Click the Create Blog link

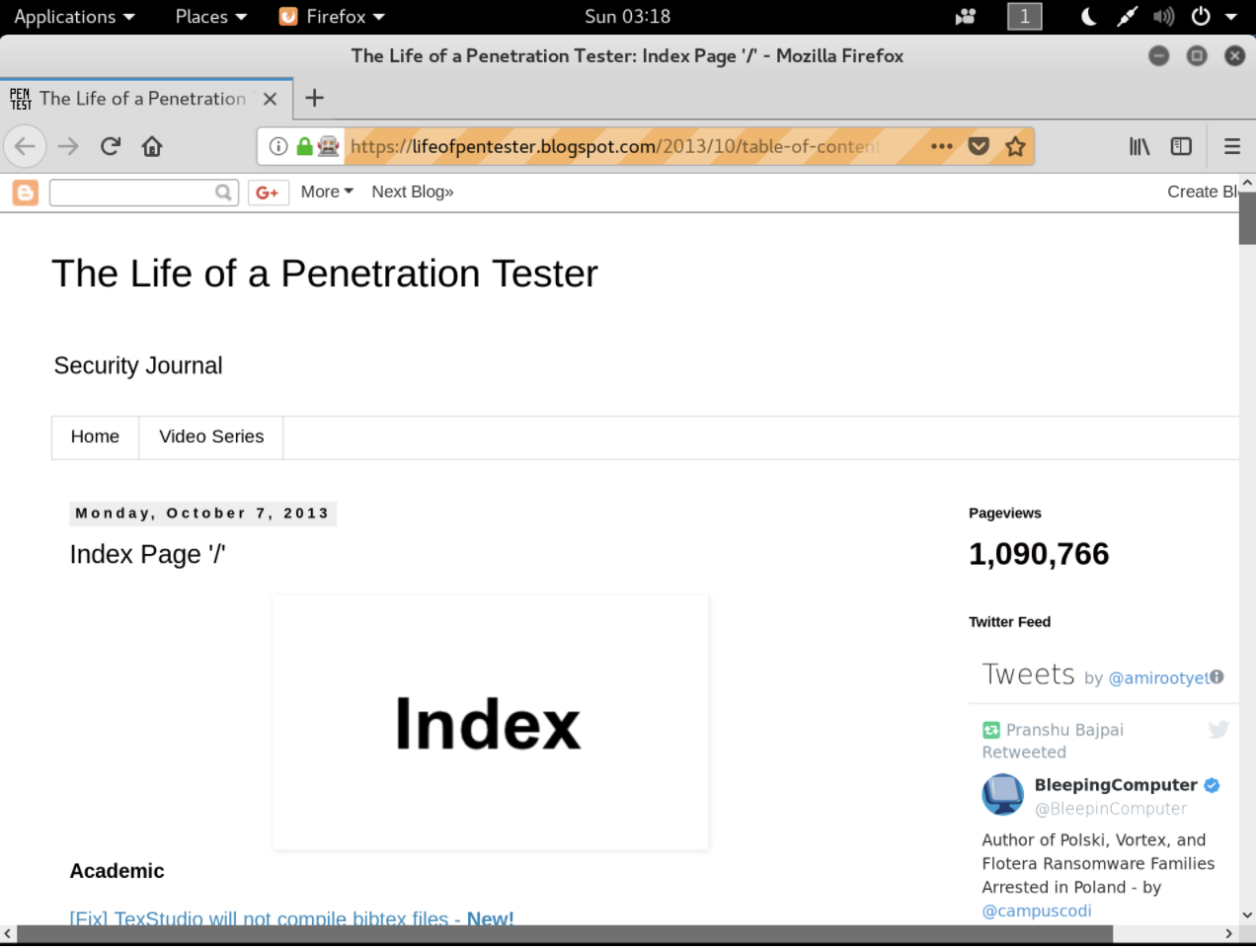point(1203,192)
